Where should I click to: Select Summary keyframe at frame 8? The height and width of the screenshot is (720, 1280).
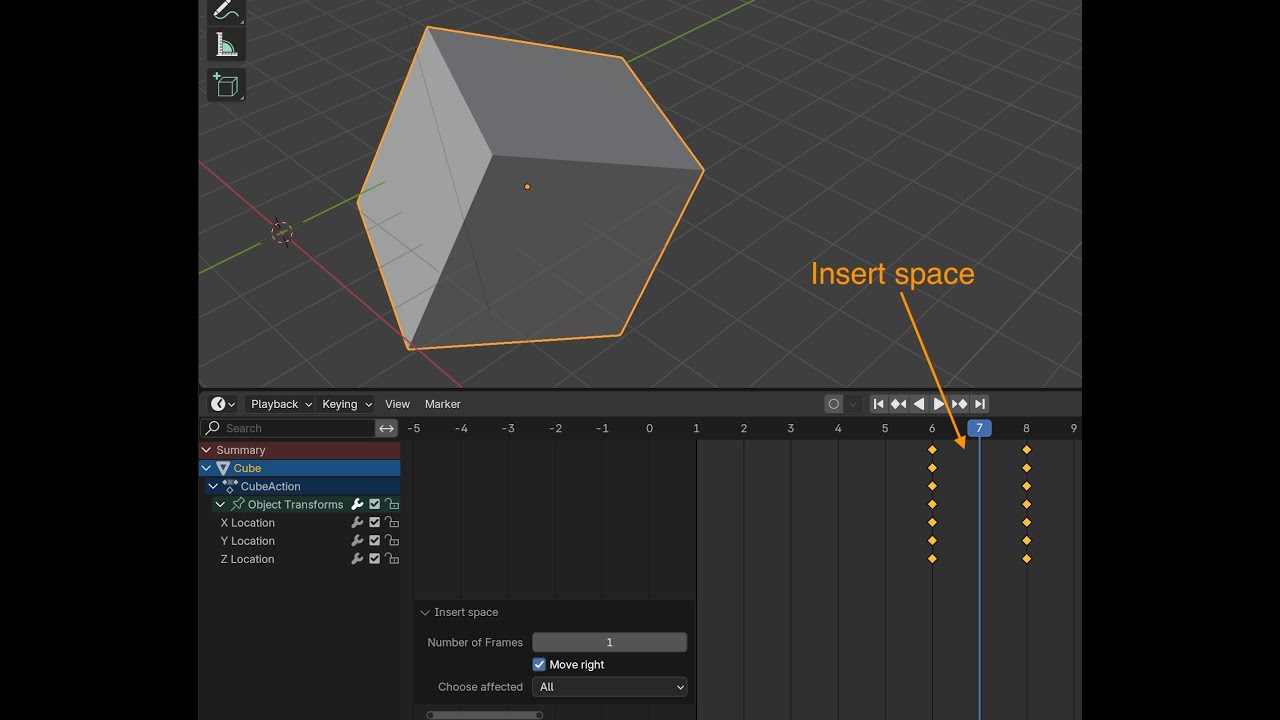(x=1026, y=450)
